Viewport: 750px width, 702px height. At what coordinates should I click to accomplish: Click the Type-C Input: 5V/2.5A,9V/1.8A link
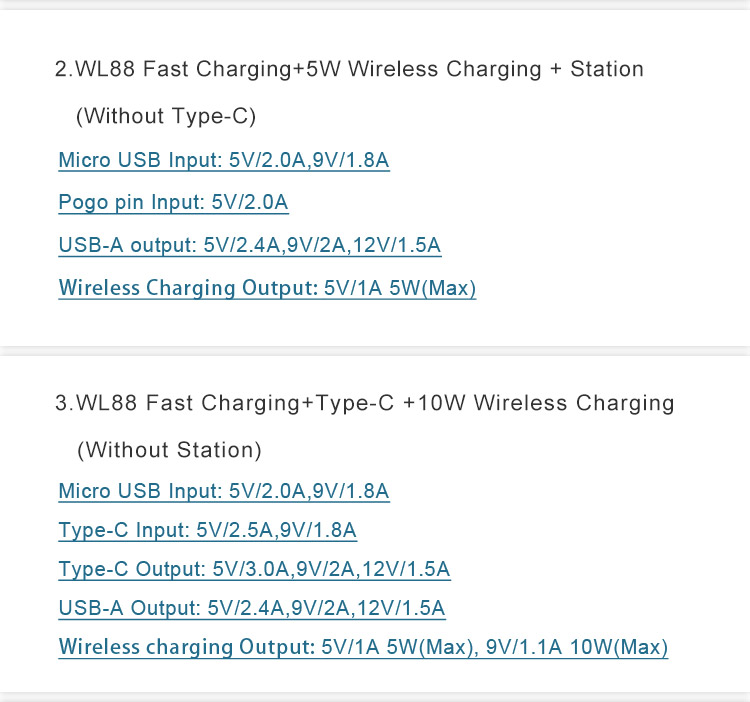pyautogui.click(x=208, y=530)
